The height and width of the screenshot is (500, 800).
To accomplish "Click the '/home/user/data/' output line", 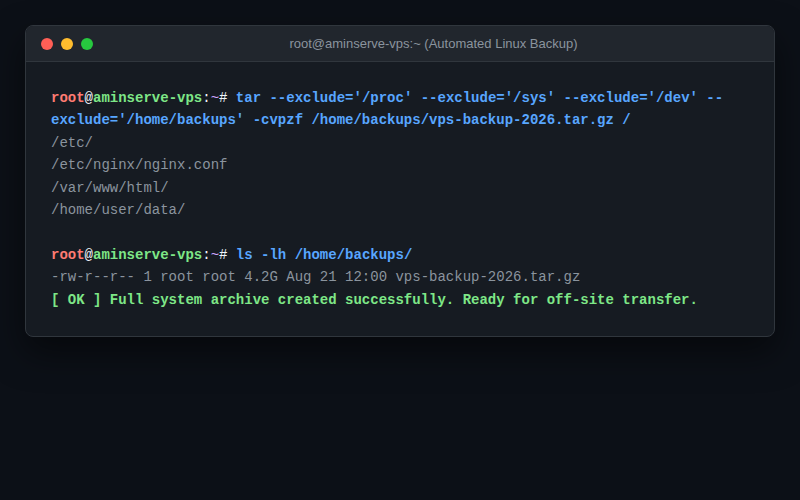I will 118,210.
